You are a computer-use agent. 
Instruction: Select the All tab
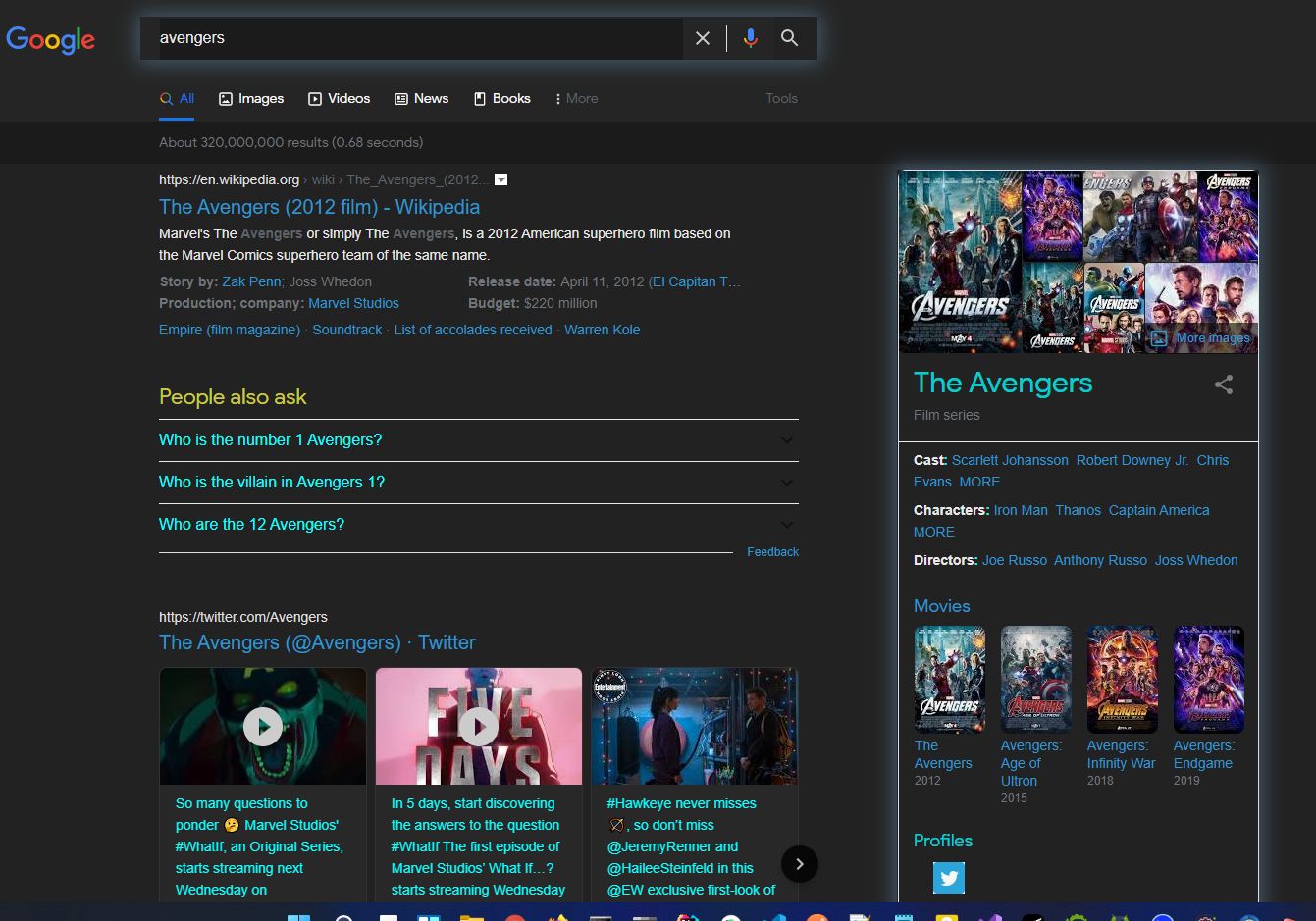coord(178,98)
